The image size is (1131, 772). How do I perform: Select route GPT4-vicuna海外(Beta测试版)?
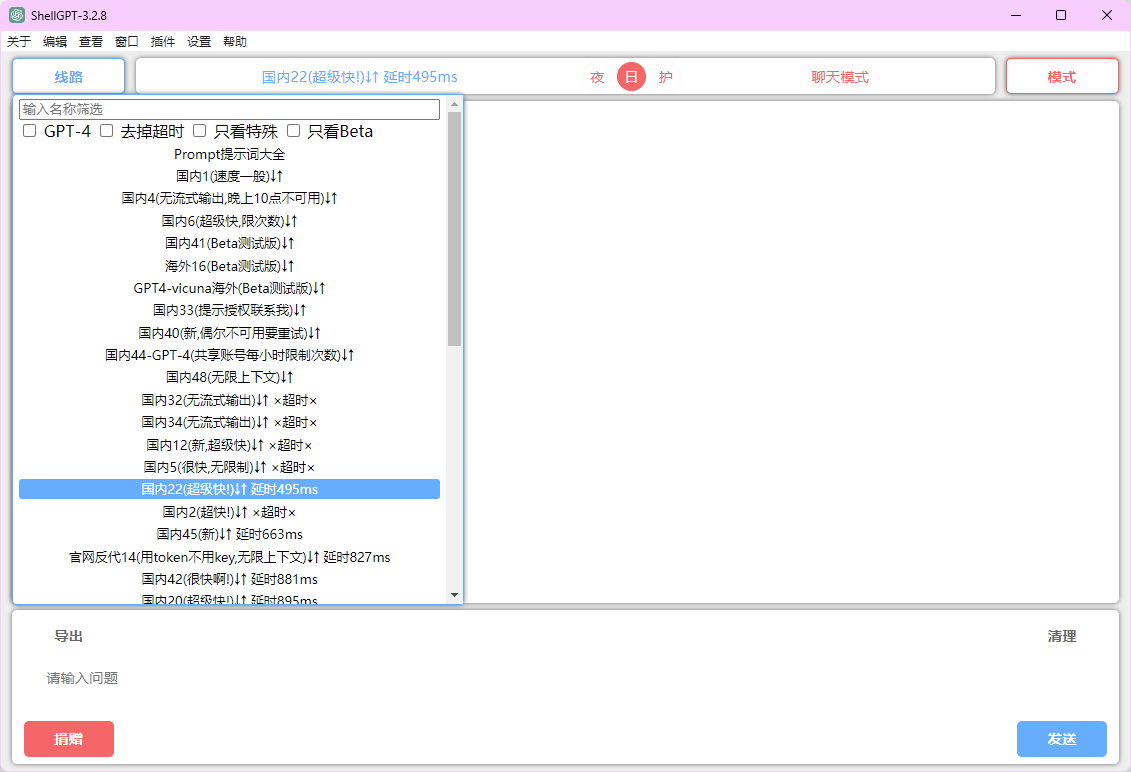[x=229, y=289]
